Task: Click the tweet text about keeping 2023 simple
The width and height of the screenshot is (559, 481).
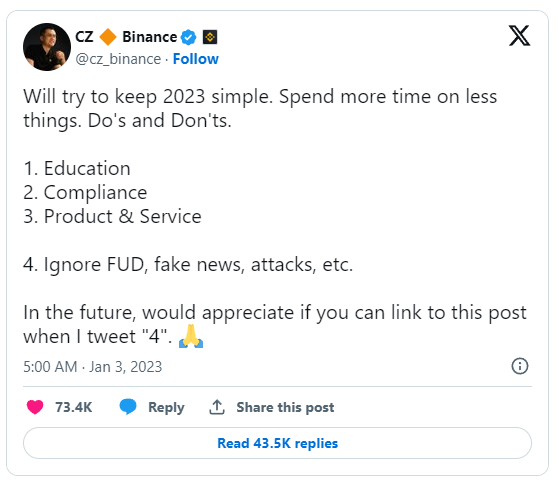Action: 260,108
